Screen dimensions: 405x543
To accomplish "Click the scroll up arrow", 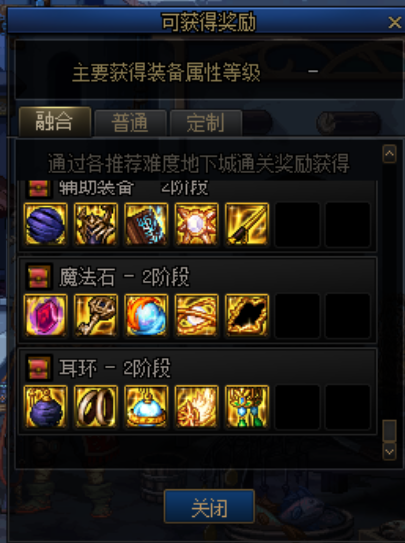I will [x=389, y=154].
